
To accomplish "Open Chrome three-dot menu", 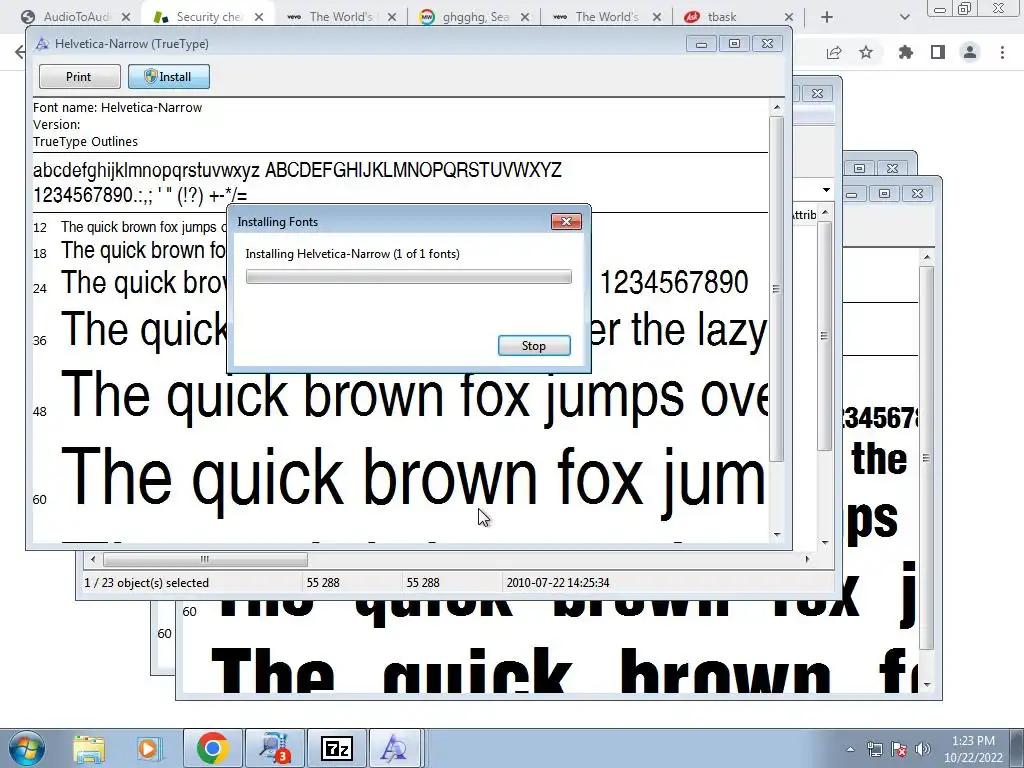I will [x=1002, y=52].
